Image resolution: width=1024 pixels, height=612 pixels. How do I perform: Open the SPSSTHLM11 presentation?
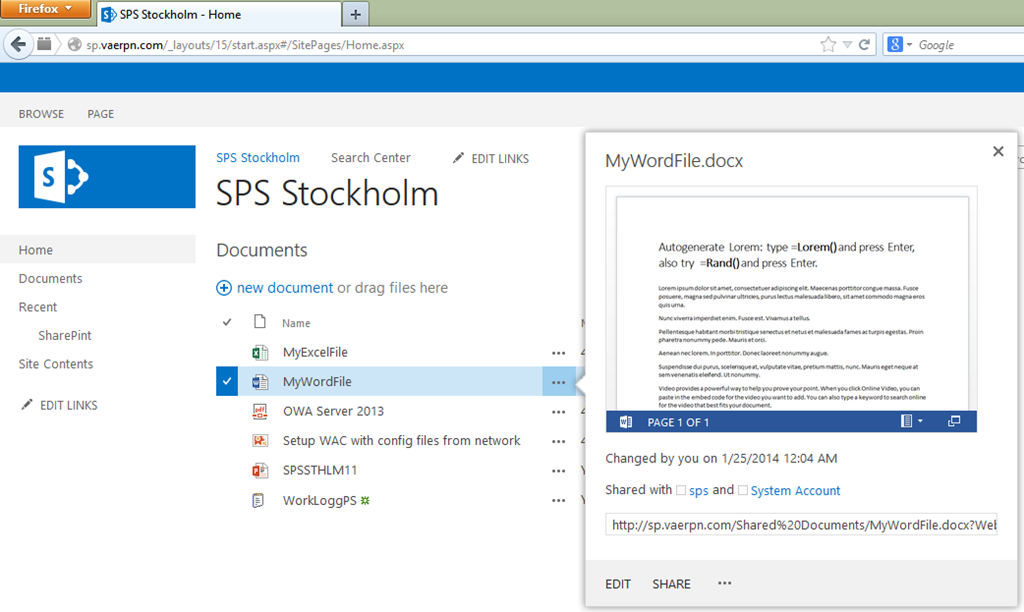coord(319,470)
